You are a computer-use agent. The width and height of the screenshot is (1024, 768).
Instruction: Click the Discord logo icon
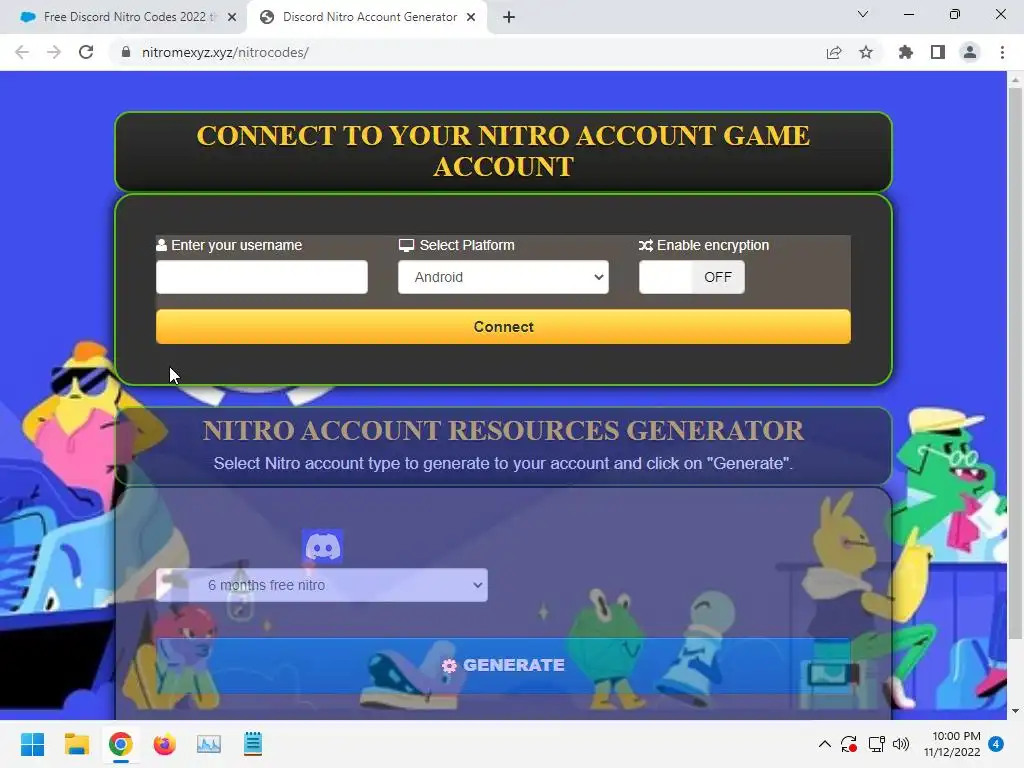323,547
